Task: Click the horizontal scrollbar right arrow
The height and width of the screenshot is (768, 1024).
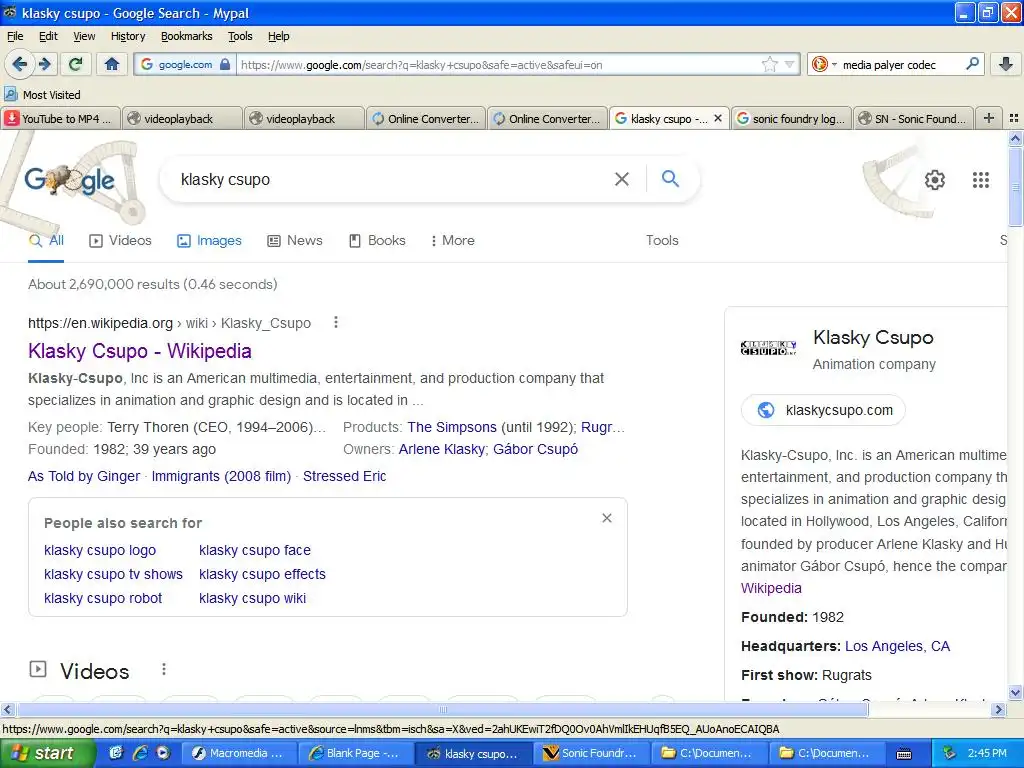Action: point(998,709)
